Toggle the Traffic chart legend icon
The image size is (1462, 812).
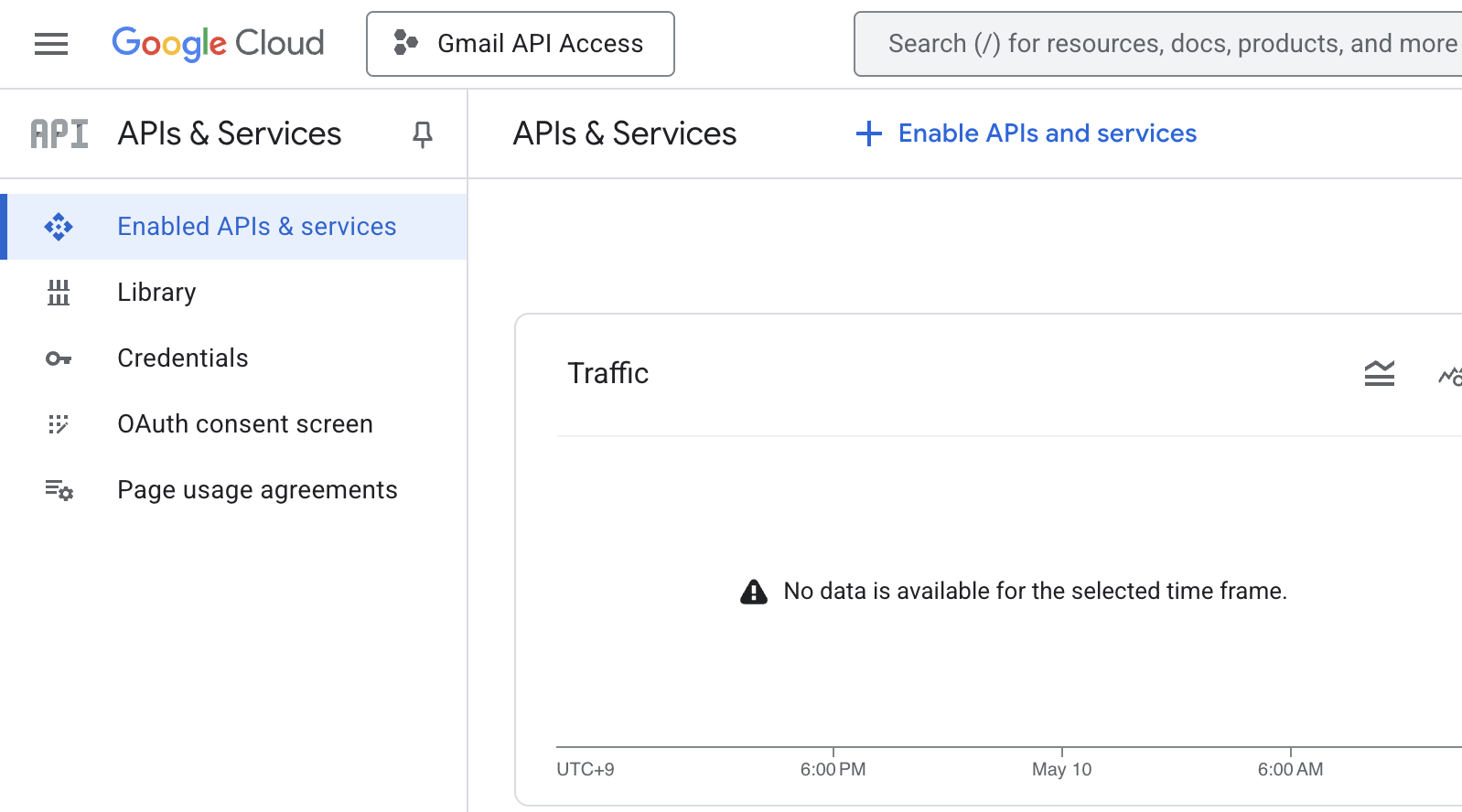coord(1380,373)
